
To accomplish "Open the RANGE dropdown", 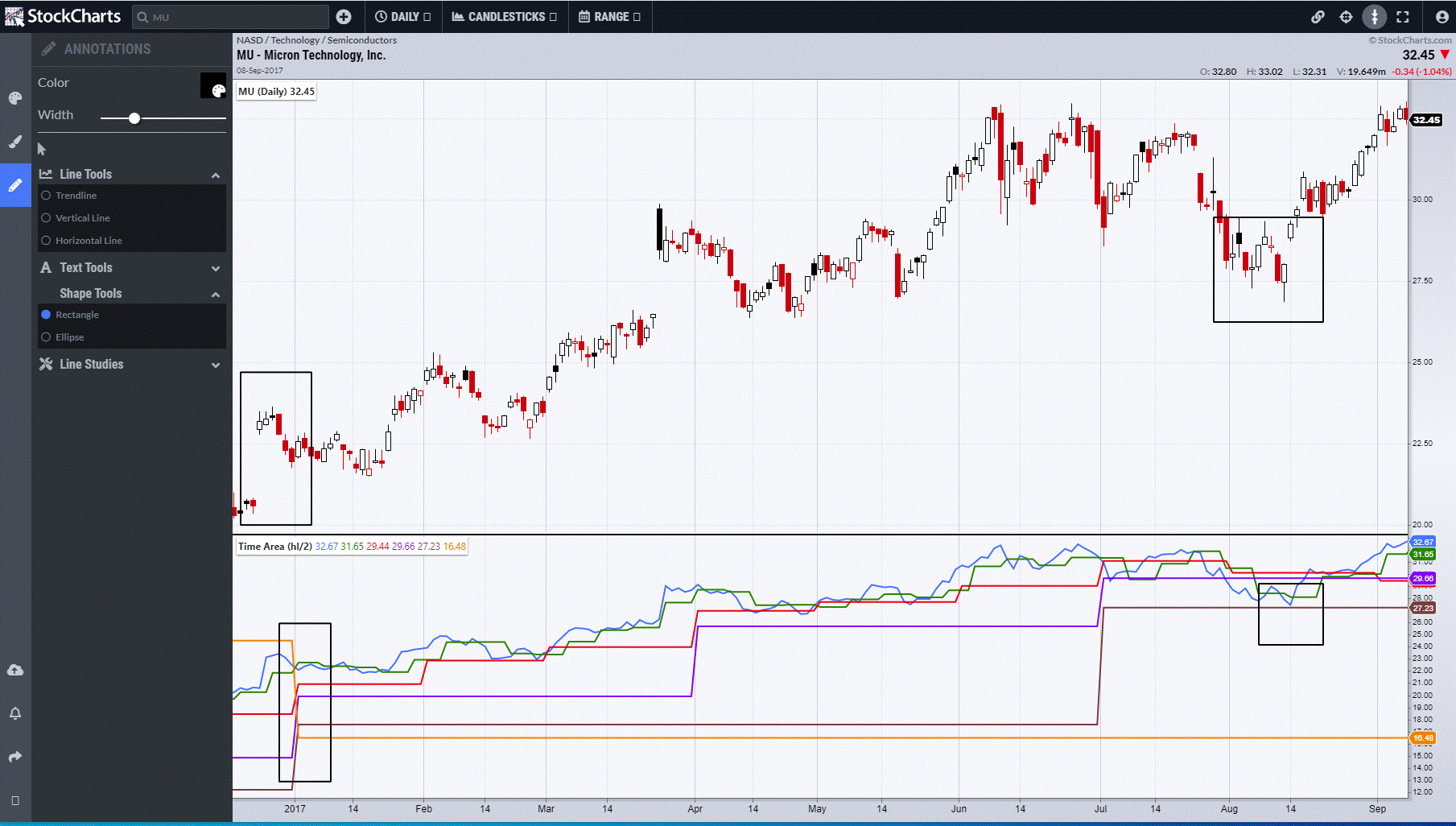I will coord(610,17).
